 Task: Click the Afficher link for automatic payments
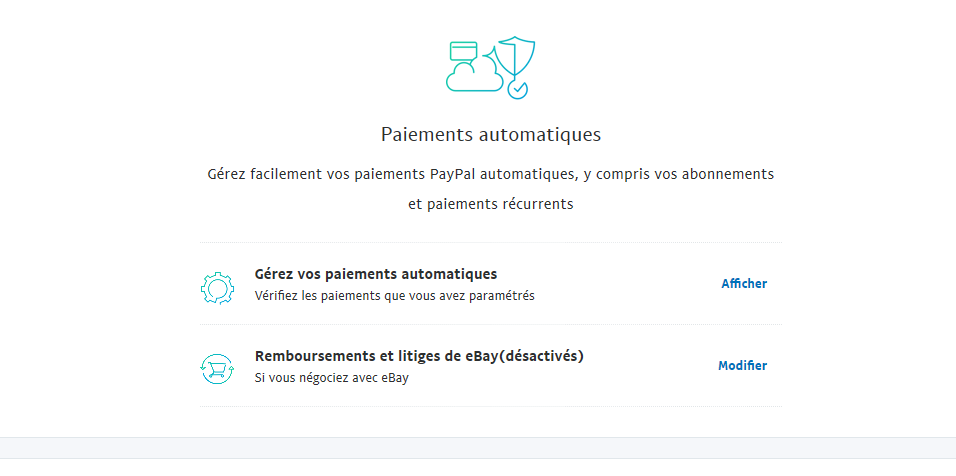click(x=744, y=284)
